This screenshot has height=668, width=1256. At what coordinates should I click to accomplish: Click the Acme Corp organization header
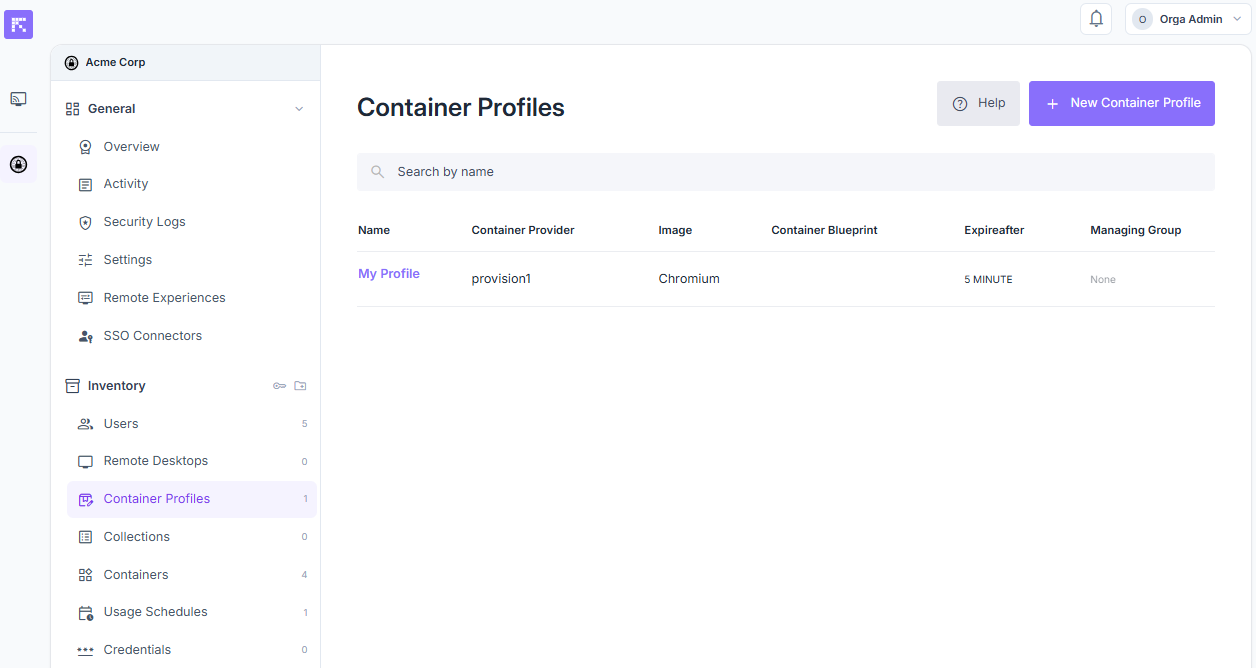185,62
